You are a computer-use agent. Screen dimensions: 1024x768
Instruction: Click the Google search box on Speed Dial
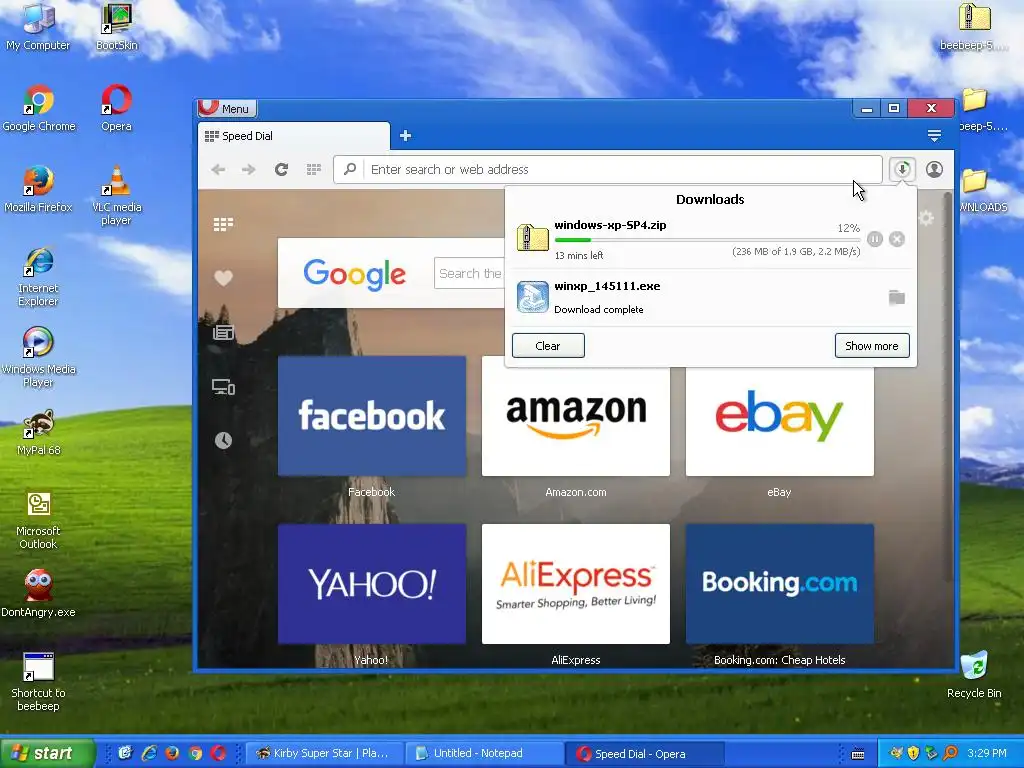point(469,273)
